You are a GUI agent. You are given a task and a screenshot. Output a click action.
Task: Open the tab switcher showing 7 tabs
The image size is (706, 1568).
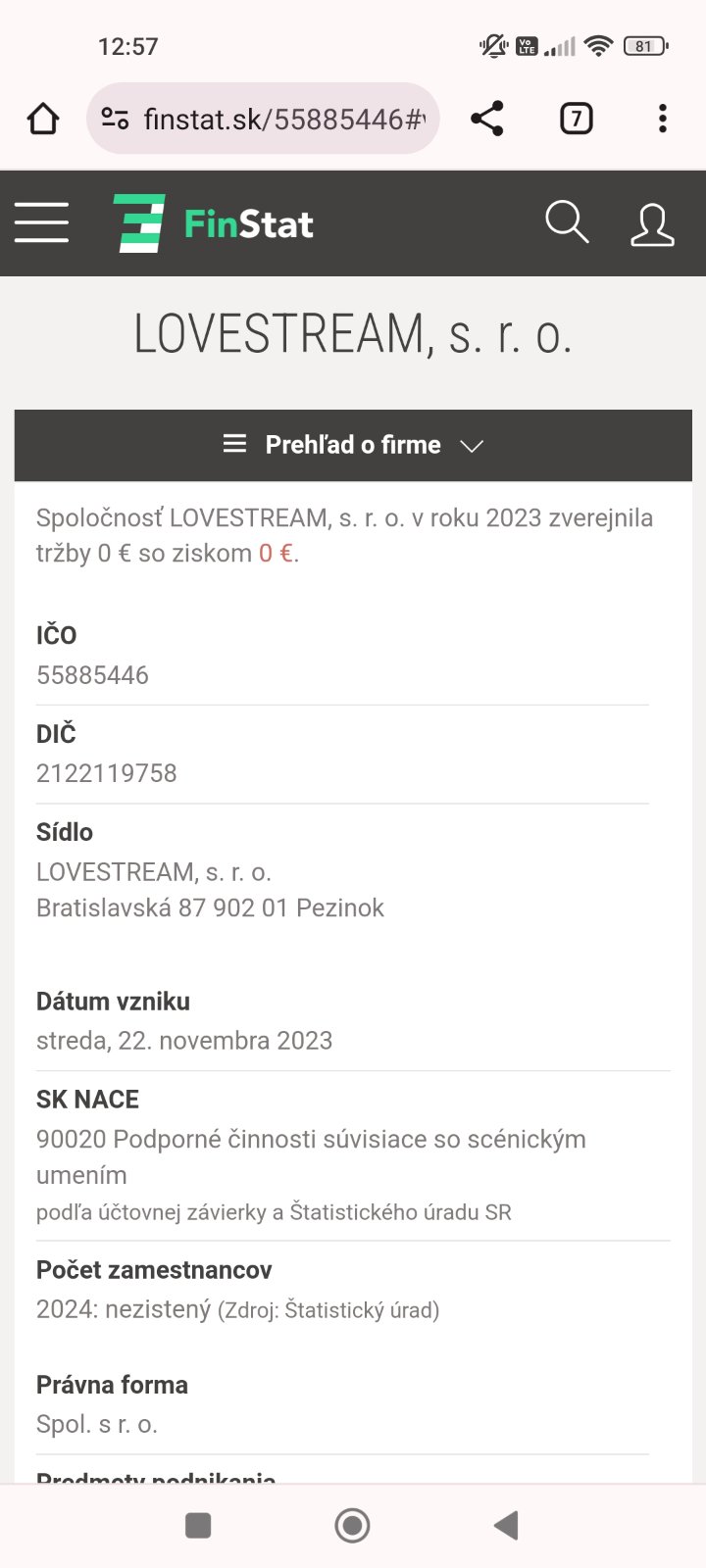tap(576, 120)
